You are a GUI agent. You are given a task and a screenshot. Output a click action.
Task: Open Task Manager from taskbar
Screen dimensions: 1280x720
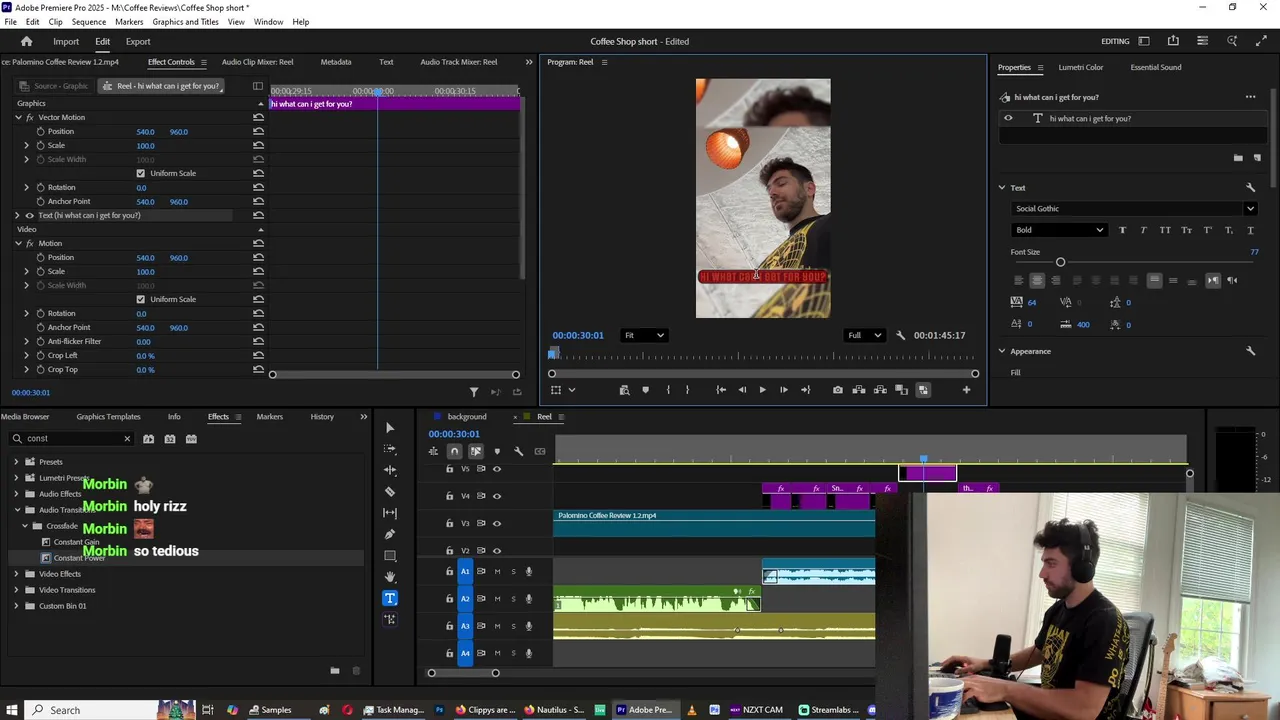(x=394, y=710)
